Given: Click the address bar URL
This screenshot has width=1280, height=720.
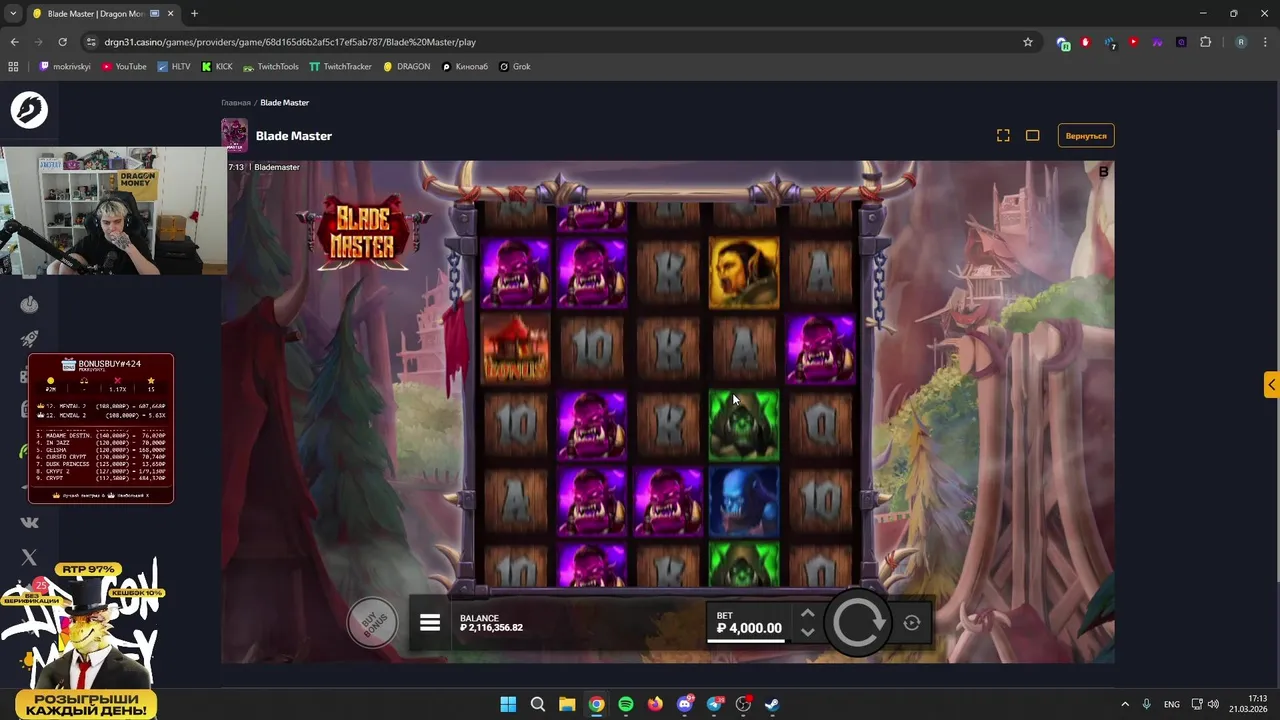Looking at the screenshot, I should coord(290,42).
